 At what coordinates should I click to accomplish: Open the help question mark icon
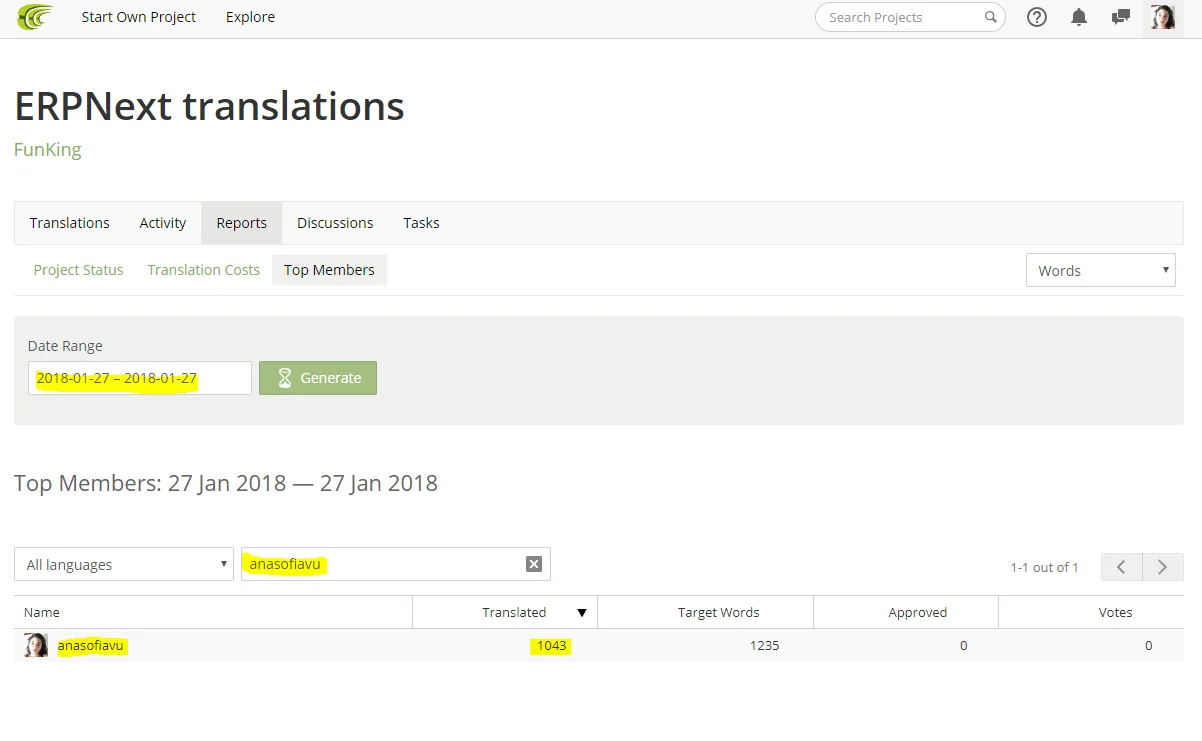point(1037,17)
